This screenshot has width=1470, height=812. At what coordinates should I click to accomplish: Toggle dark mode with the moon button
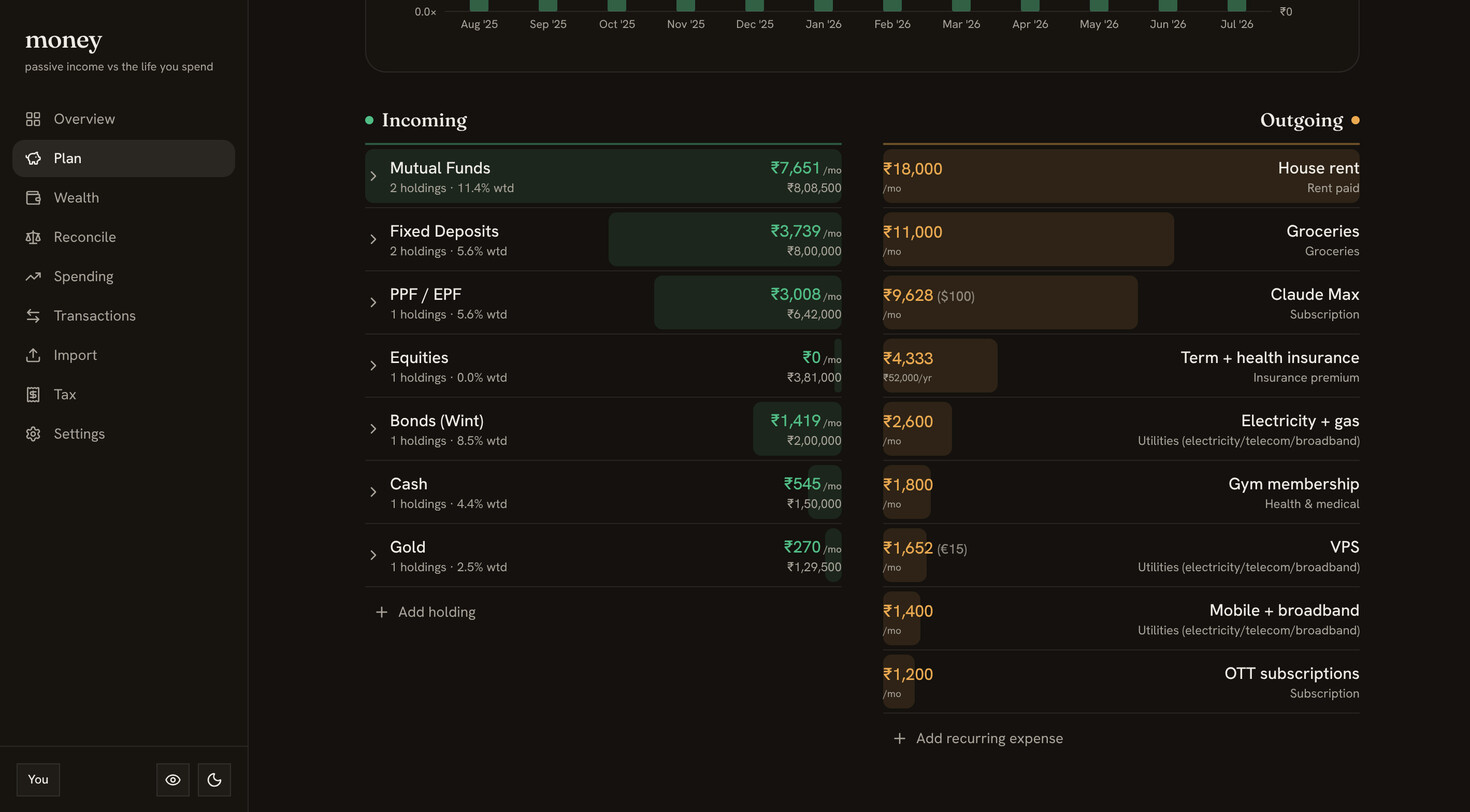point(214,780)
